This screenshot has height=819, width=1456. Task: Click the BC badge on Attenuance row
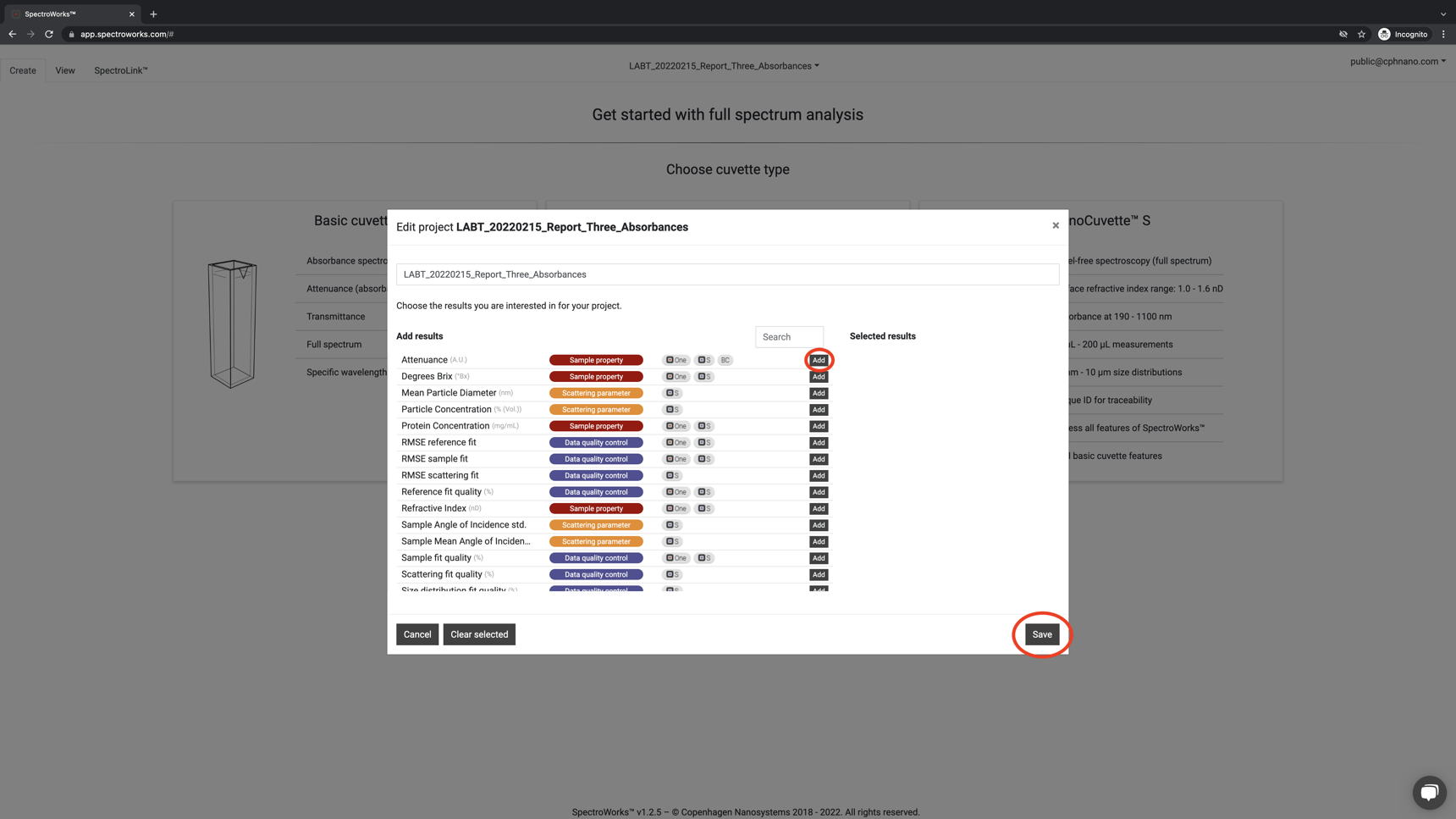(725, 360)
